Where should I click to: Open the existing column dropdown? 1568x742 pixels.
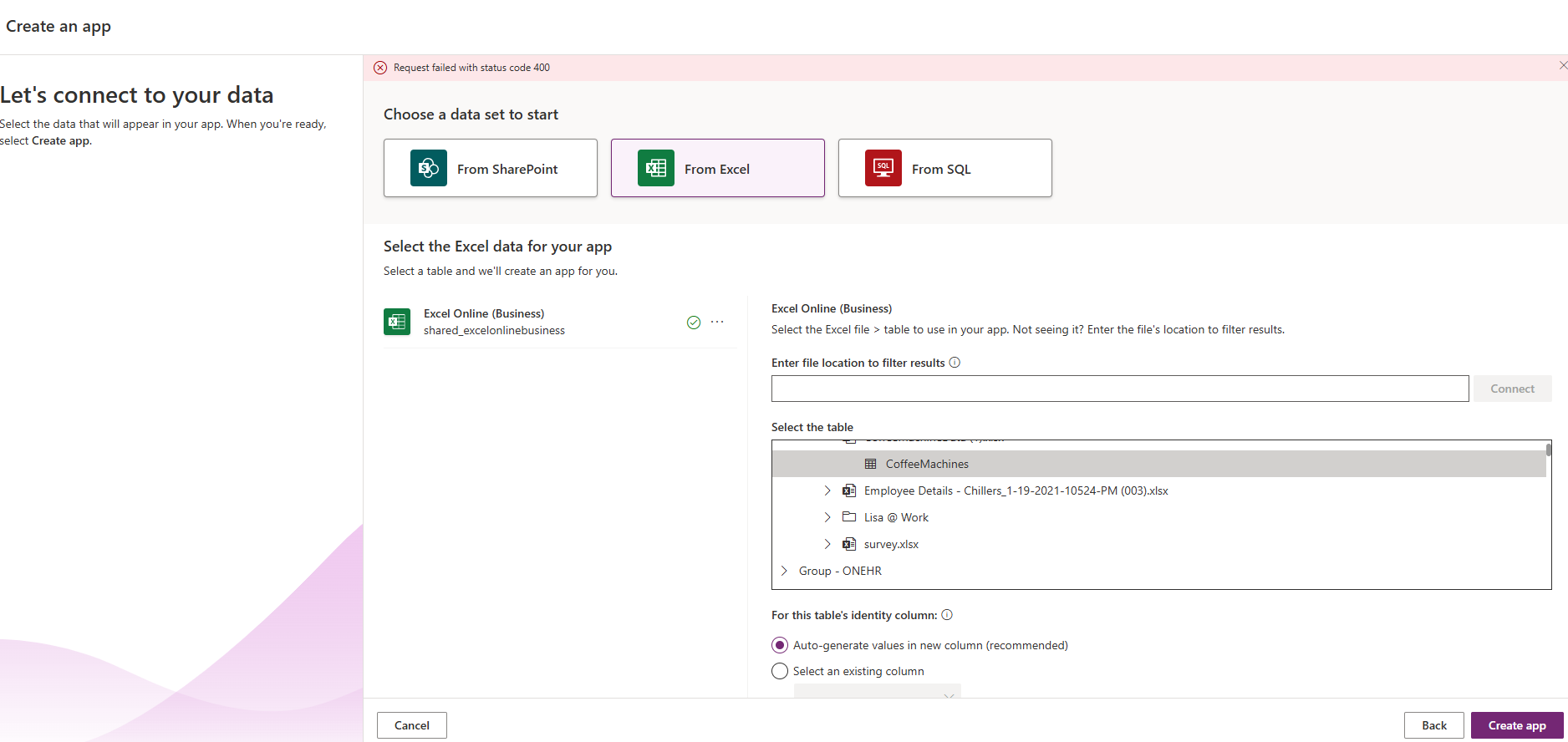pyautogui.click(x=878, y=691)
